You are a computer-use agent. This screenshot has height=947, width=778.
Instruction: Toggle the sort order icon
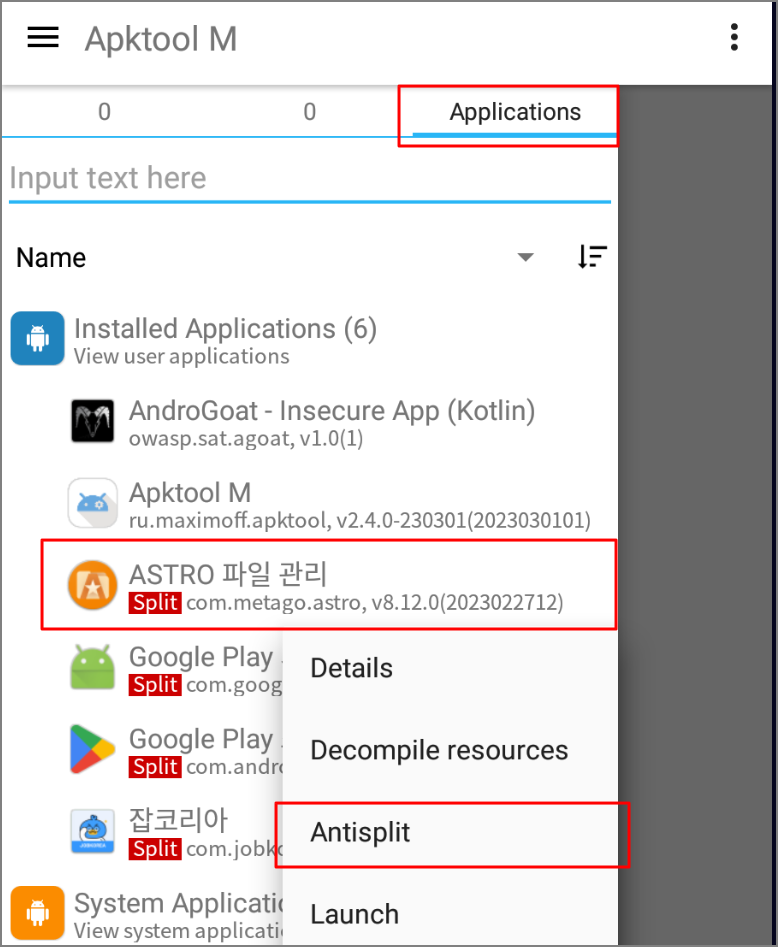(x=592, y=257)
